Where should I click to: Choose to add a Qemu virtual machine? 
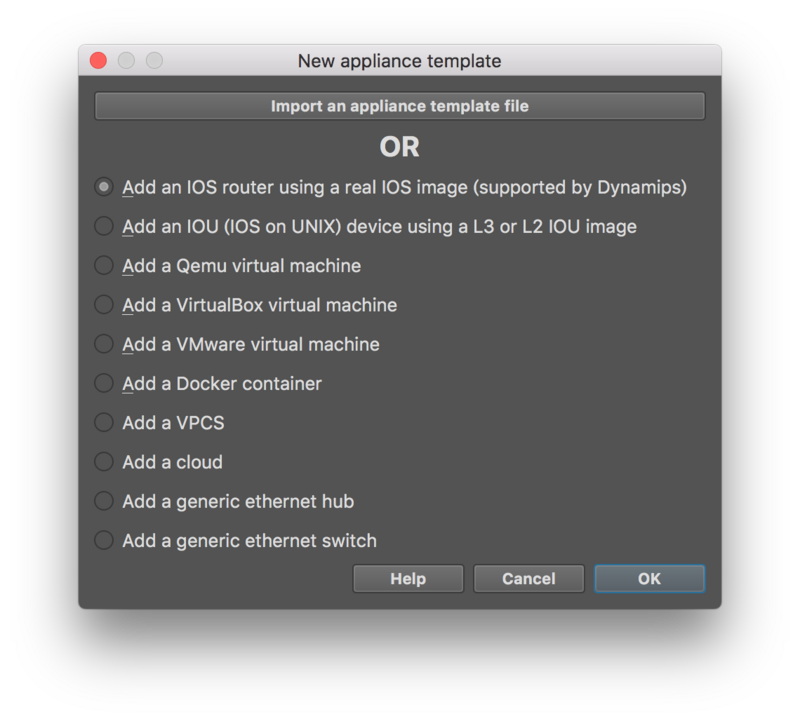click(102, 263)
